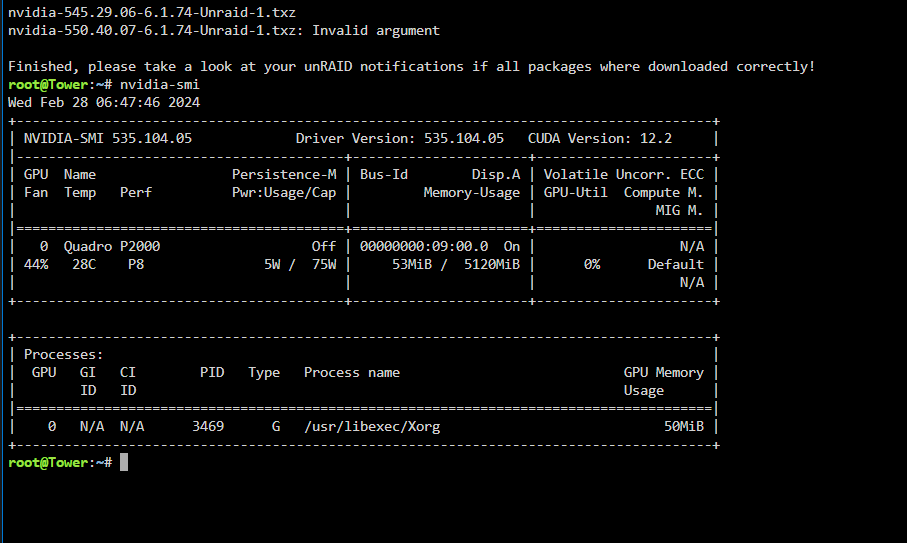Click the /usr/libexec/Xorg process name

(x=372, y=427)
